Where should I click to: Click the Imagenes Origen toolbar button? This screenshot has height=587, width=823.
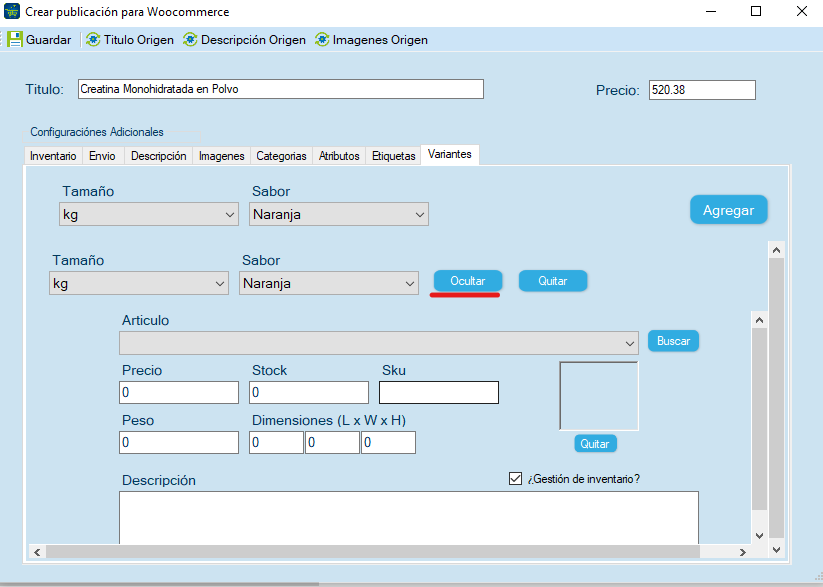pyautogui.click(x=371, y=40)
